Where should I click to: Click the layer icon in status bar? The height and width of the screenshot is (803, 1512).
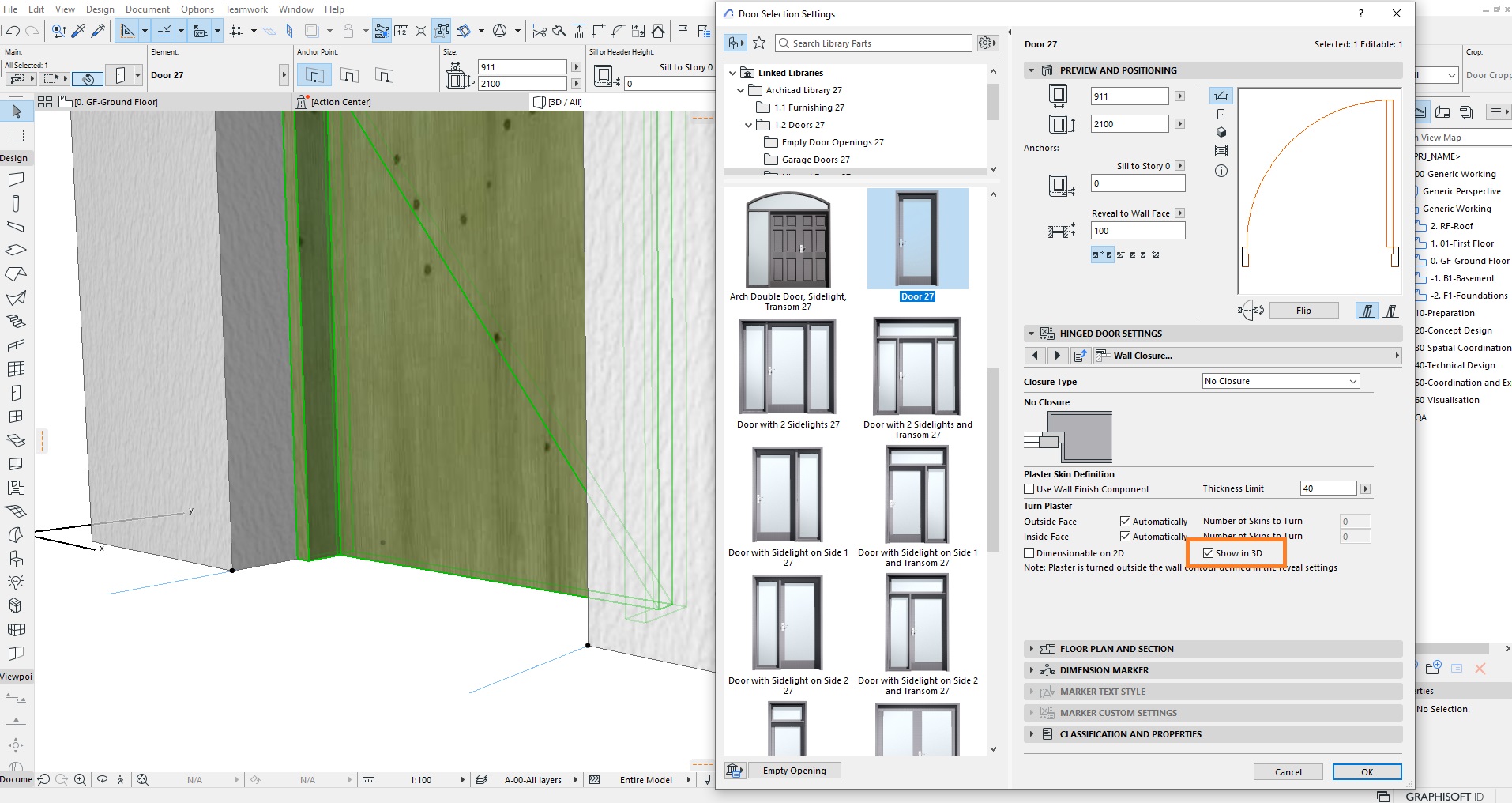[481, 780]
